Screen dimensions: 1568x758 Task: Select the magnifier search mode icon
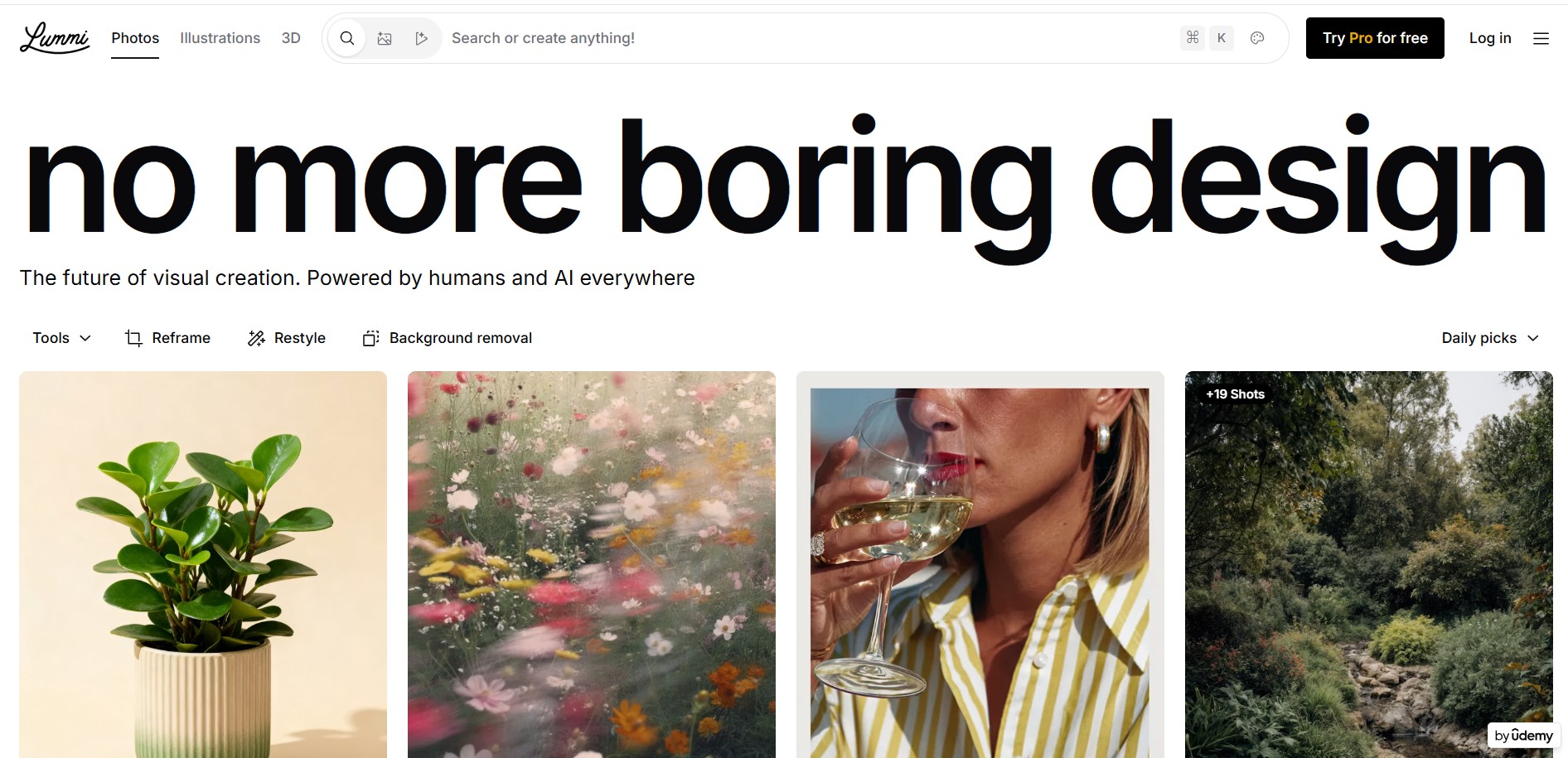tap(347, 38)
